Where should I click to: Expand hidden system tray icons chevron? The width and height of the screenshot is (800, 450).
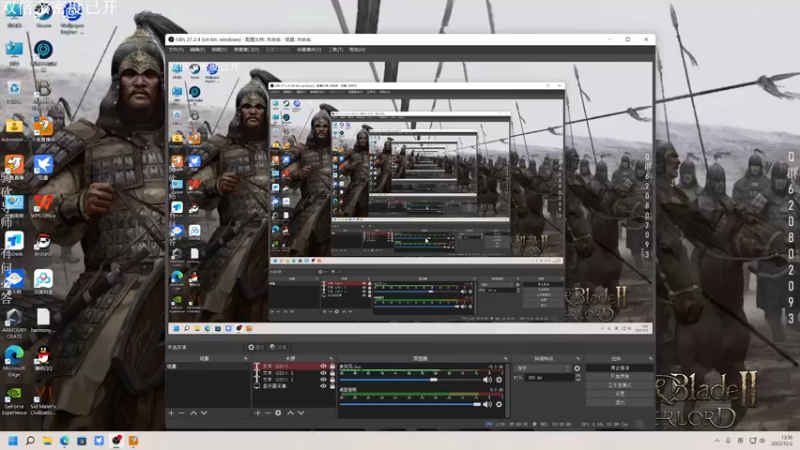point(717,440)
